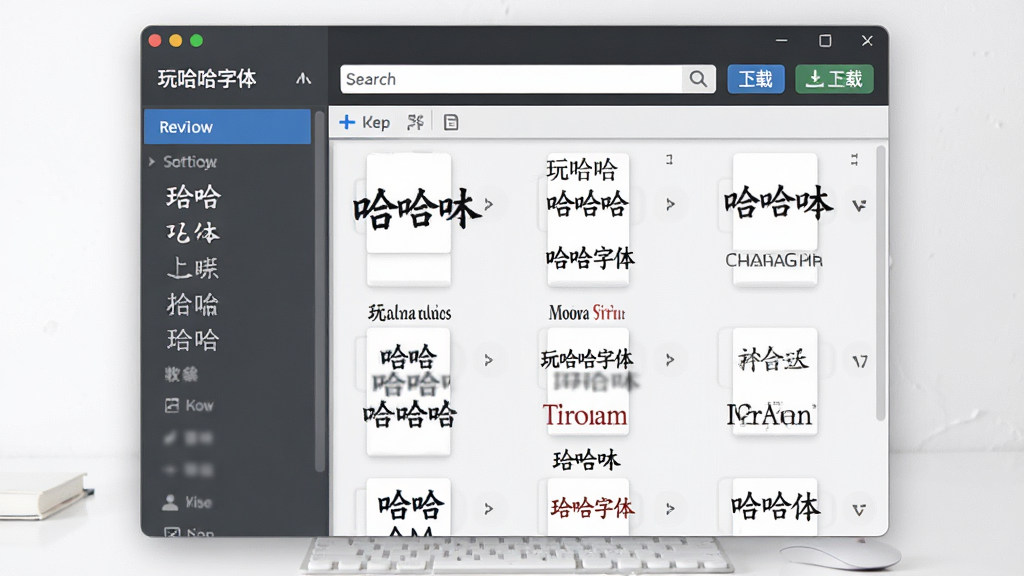Open the Kow item icon in the sidebar
1024x576 pixels.
(x=172, y=406)
